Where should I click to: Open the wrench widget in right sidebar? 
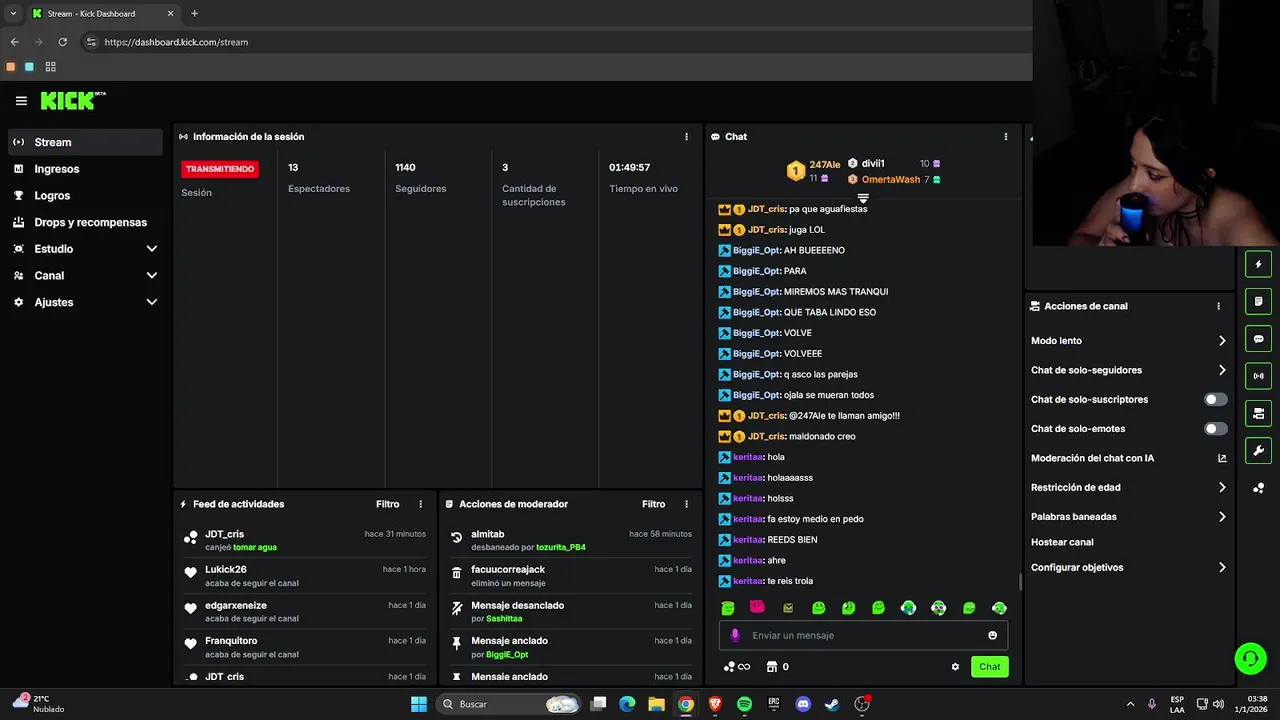(1258, 450)
